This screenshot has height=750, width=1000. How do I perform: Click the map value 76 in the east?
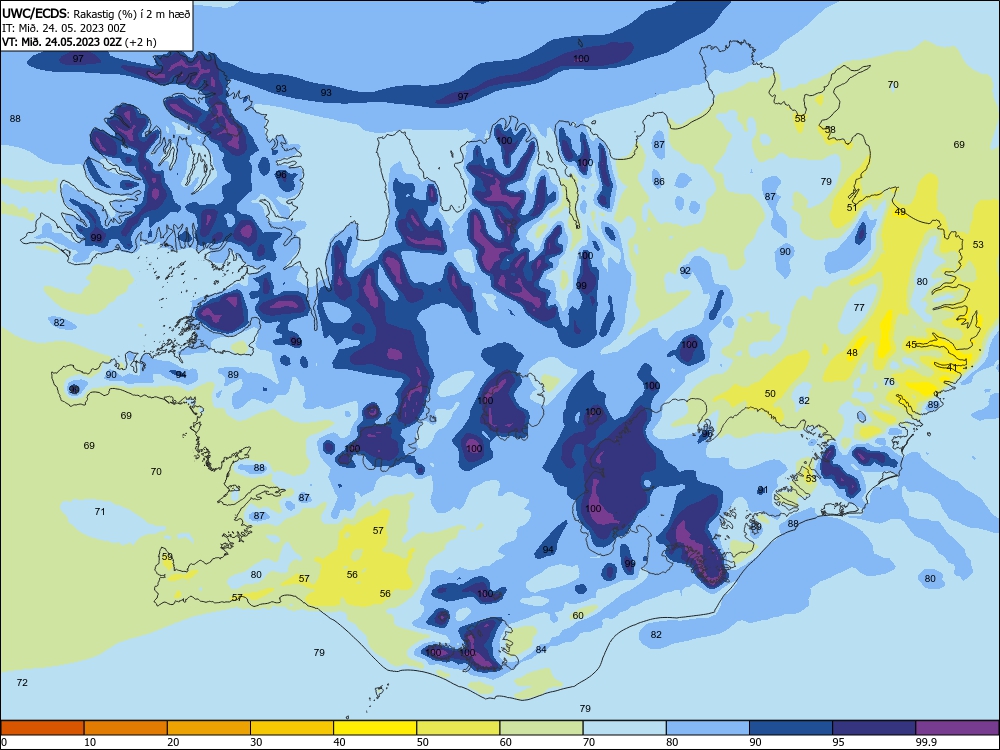click(889, 381)
